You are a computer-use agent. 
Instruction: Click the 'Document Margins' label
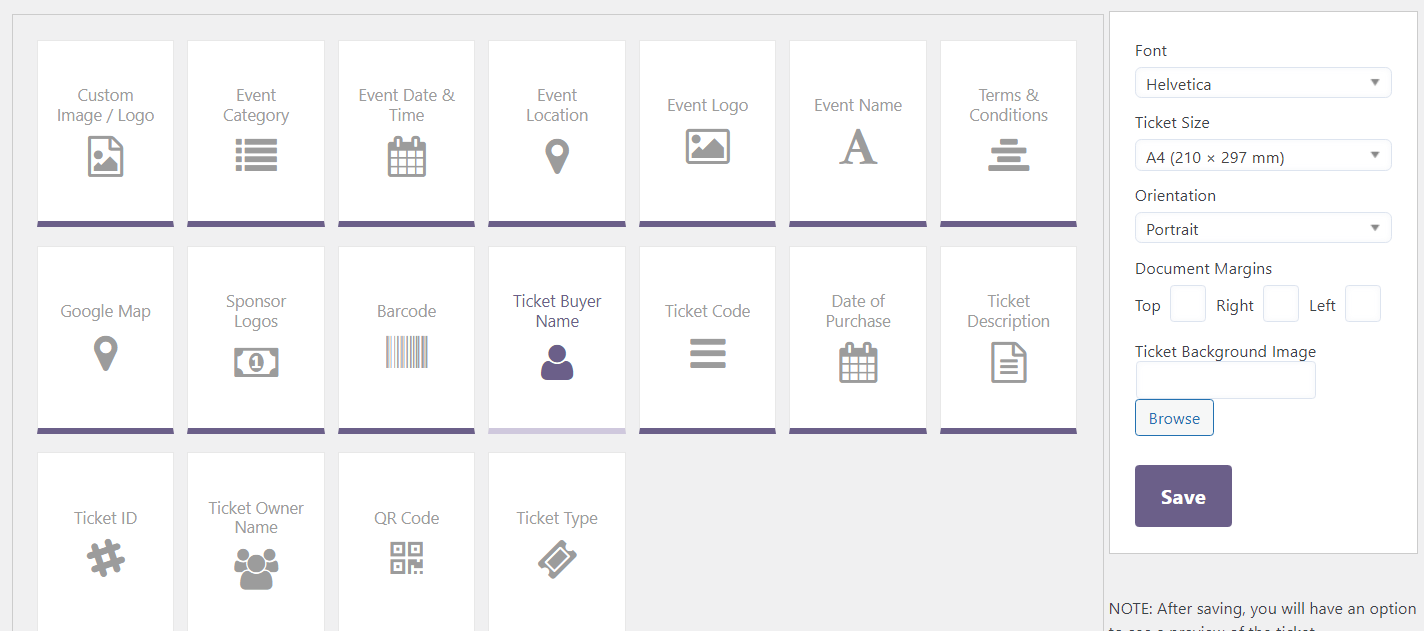(x=1204, y=268)
